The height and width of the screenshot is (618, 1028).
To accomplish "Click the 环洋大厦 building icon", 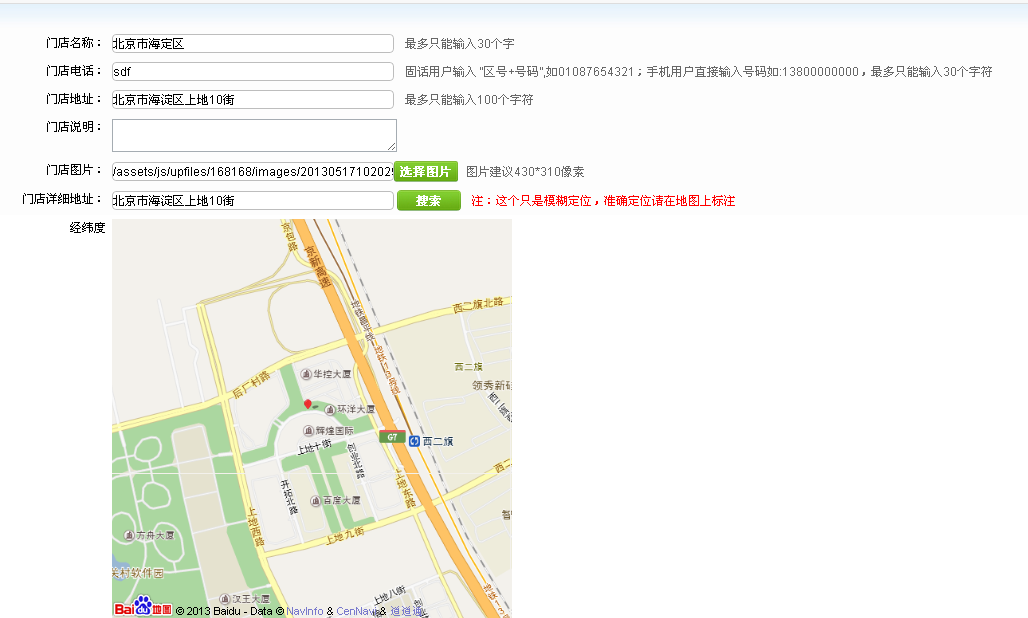I will [330, 410].
